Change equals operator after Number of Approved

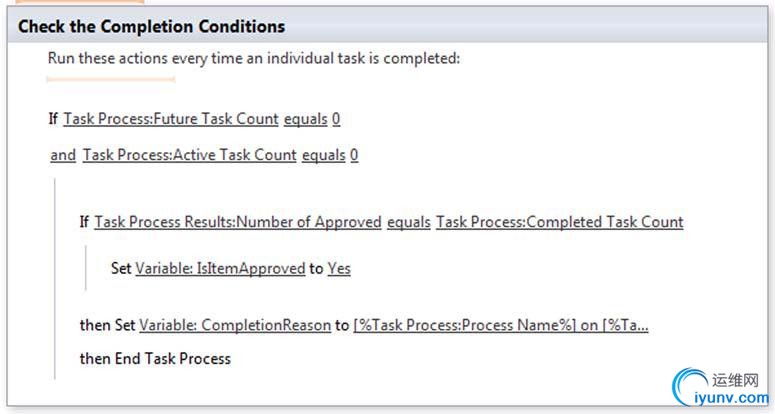click(x=409, y=222)
